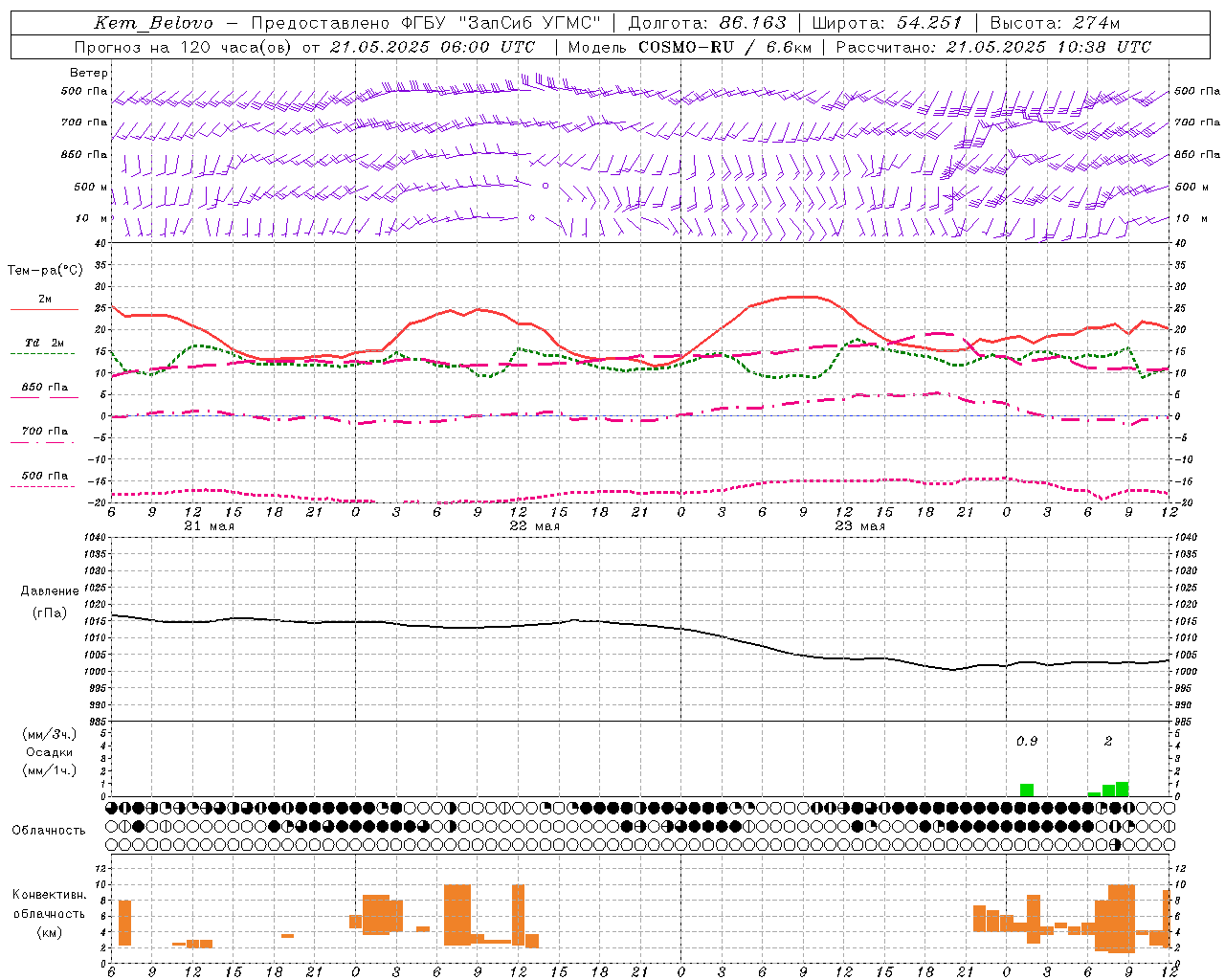Click the forecast start time 21.05.2025 06:00 UTC
This screenshot has height=980, width=1225.
pyautogui.click(x=433, y=47)
